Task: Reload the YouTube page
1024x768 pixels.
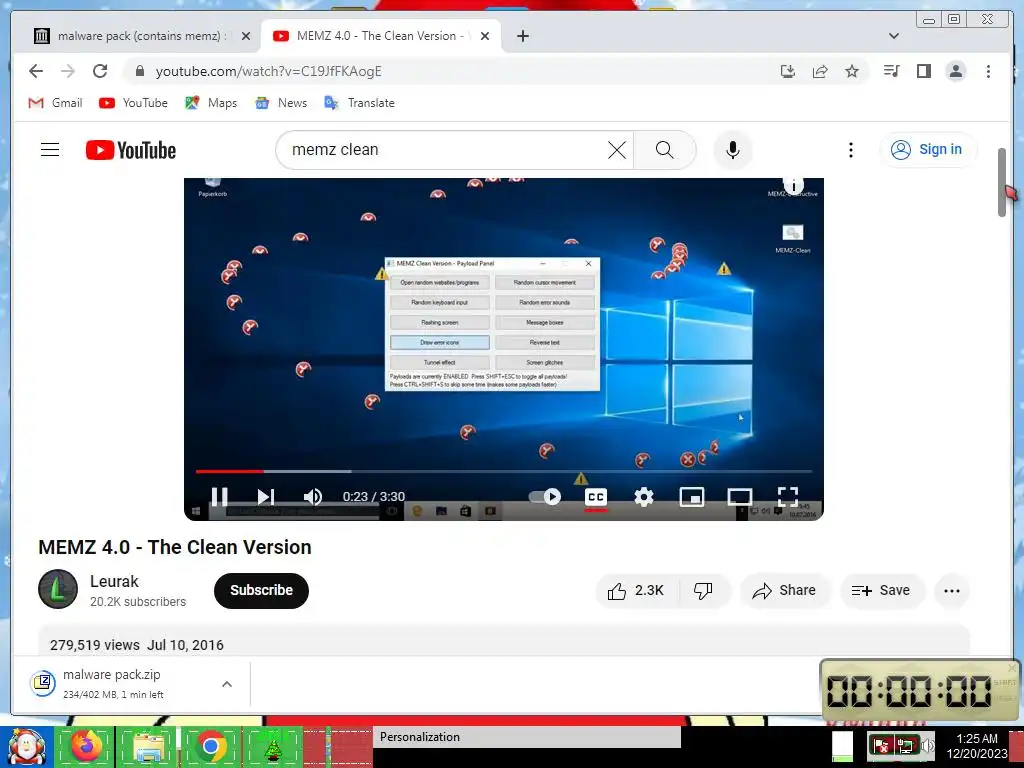Action: pyautogui.click(x=100, y=71)
